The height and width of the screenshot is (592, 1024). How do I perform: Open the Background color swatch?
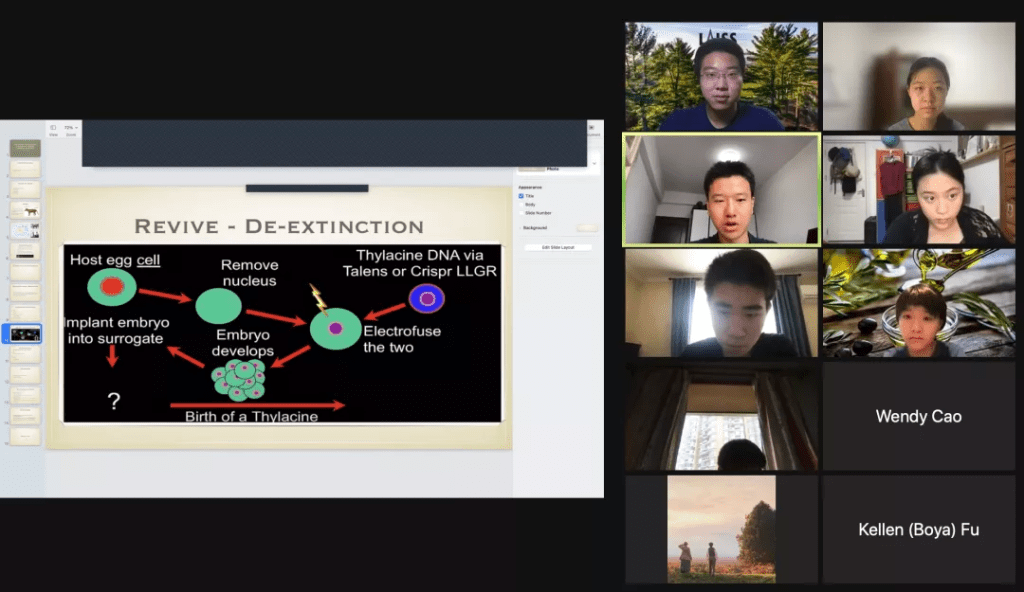586,228
